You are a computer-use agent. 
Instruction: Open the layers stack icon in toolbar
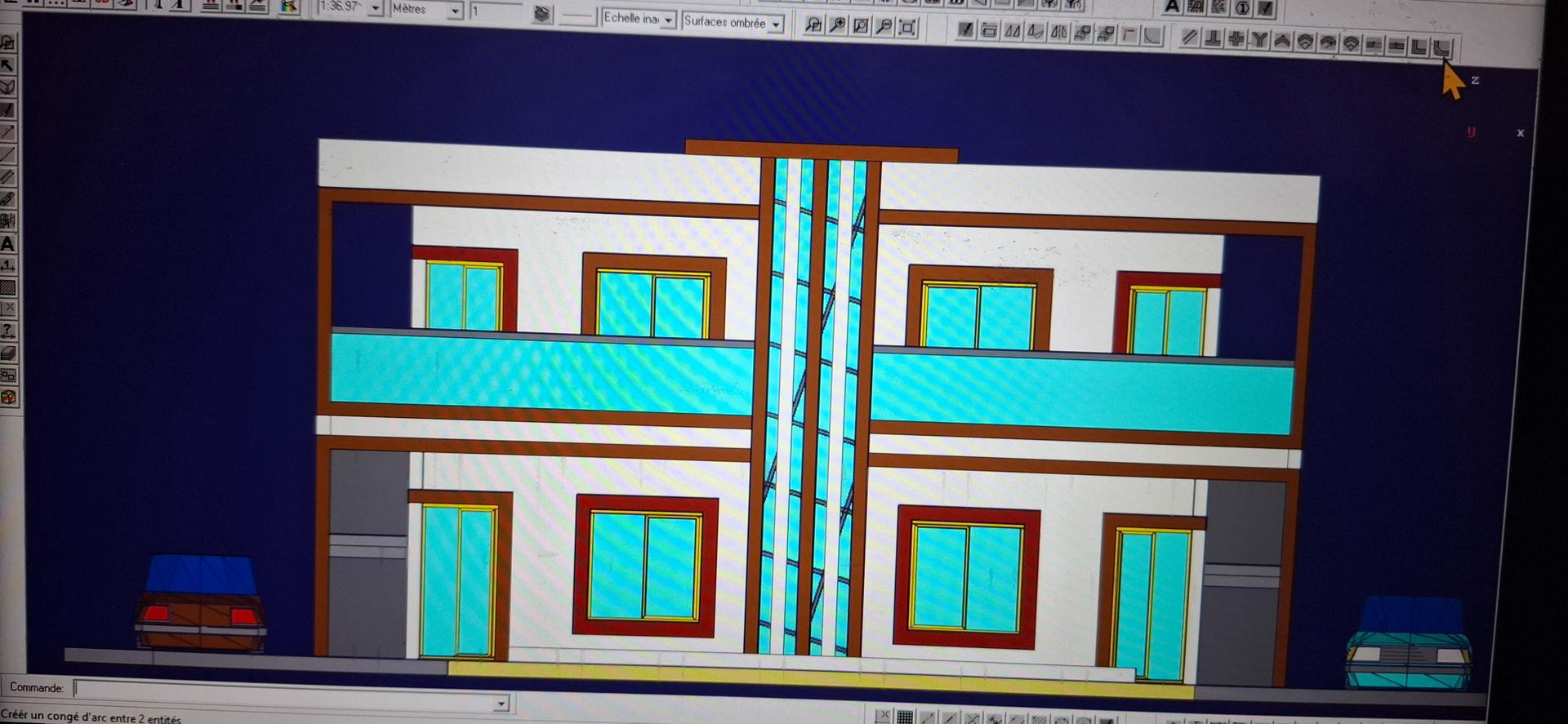542,15
